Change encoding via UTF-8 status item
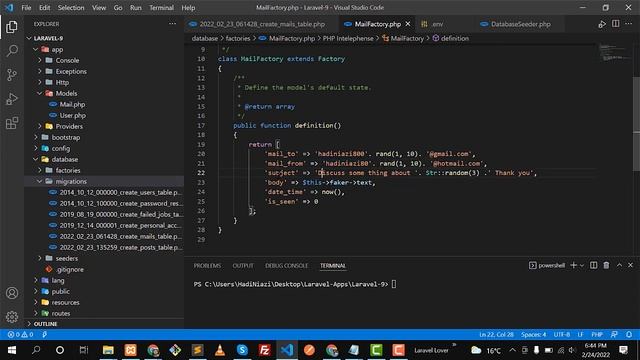This screenshot has height=360, width=640. [562, 334]
